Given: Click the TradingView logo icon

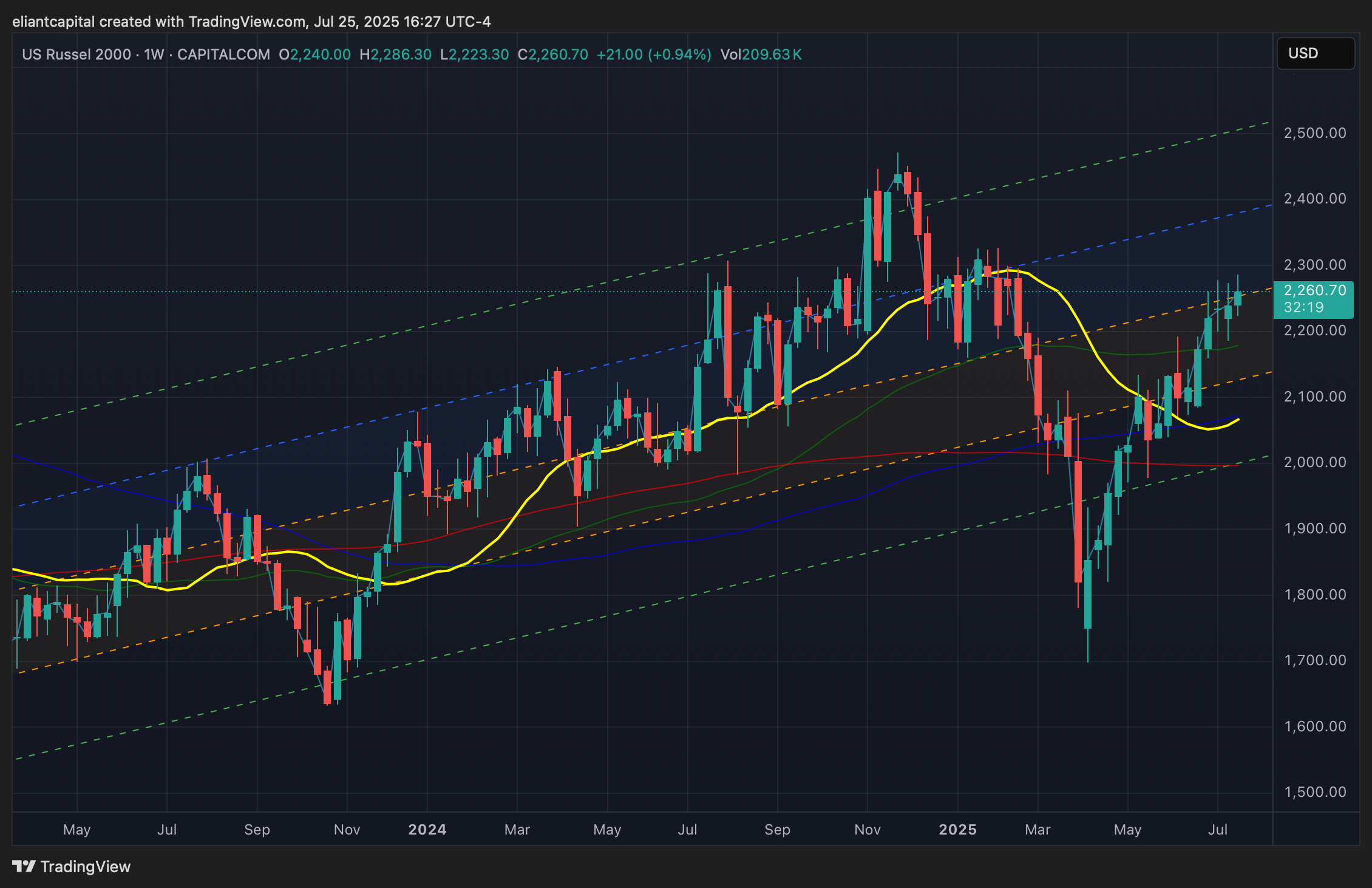Looking at the screenshot, I should [x=24, y=866].
